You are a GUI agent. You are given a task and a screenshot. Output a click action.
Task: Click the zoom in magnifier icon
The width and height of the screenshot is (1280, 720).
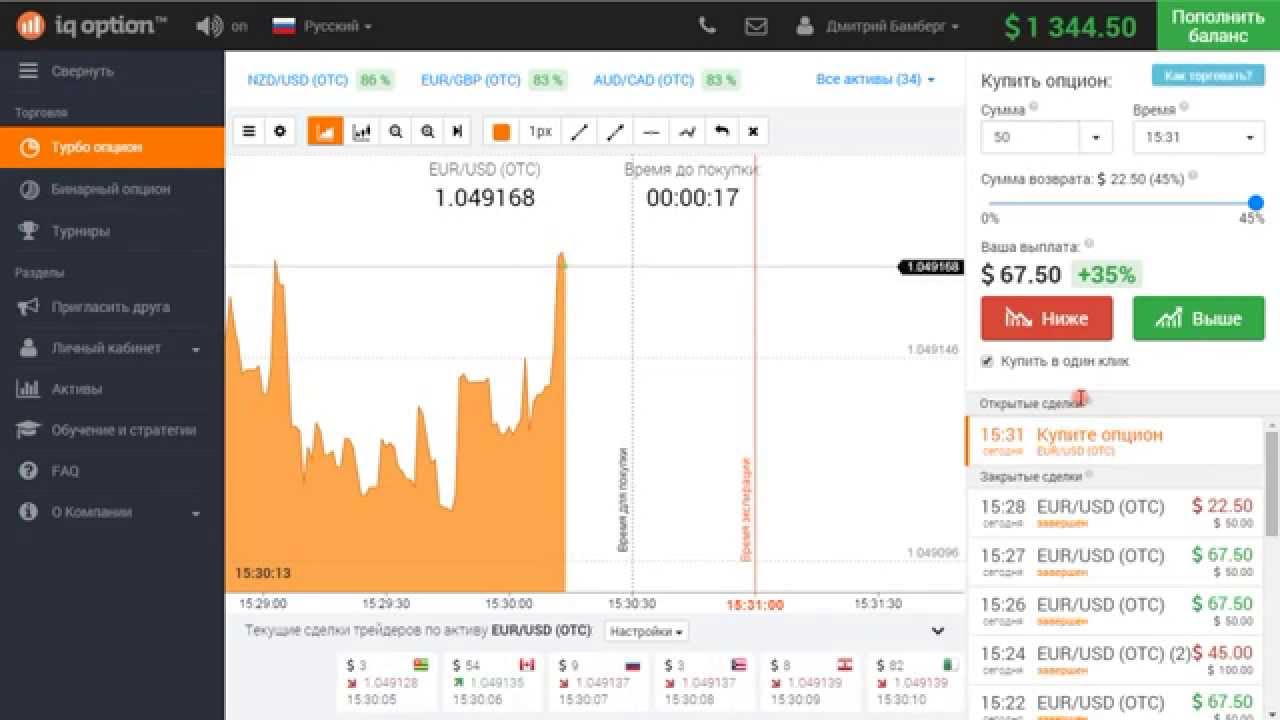pos(428,131)
